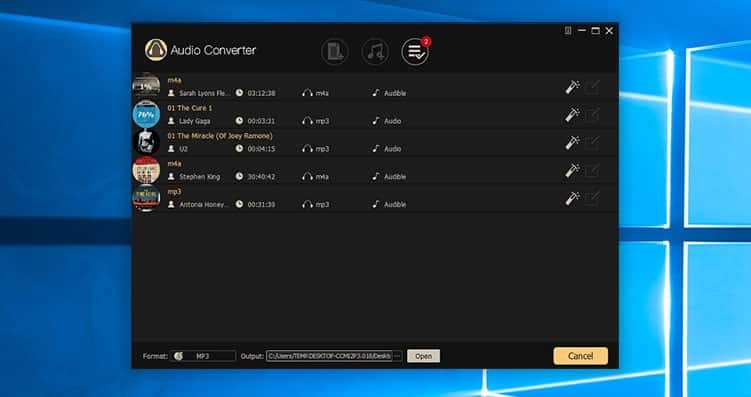
Task: Open the Format MP3 selector
Action: [x=204, y=356]
